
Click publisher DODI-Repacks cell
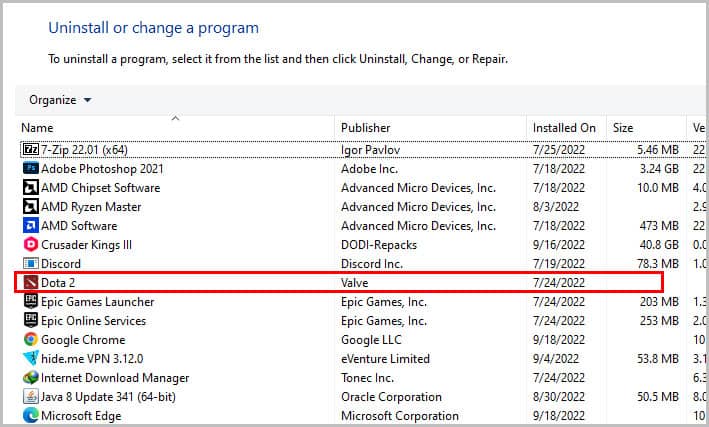378,244
